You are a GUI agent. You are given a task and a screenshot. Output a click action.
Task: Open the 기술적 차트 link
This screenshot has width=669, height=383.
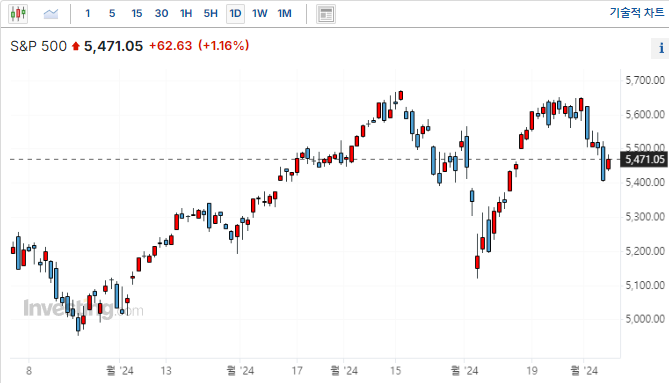[x=637, y=13]
